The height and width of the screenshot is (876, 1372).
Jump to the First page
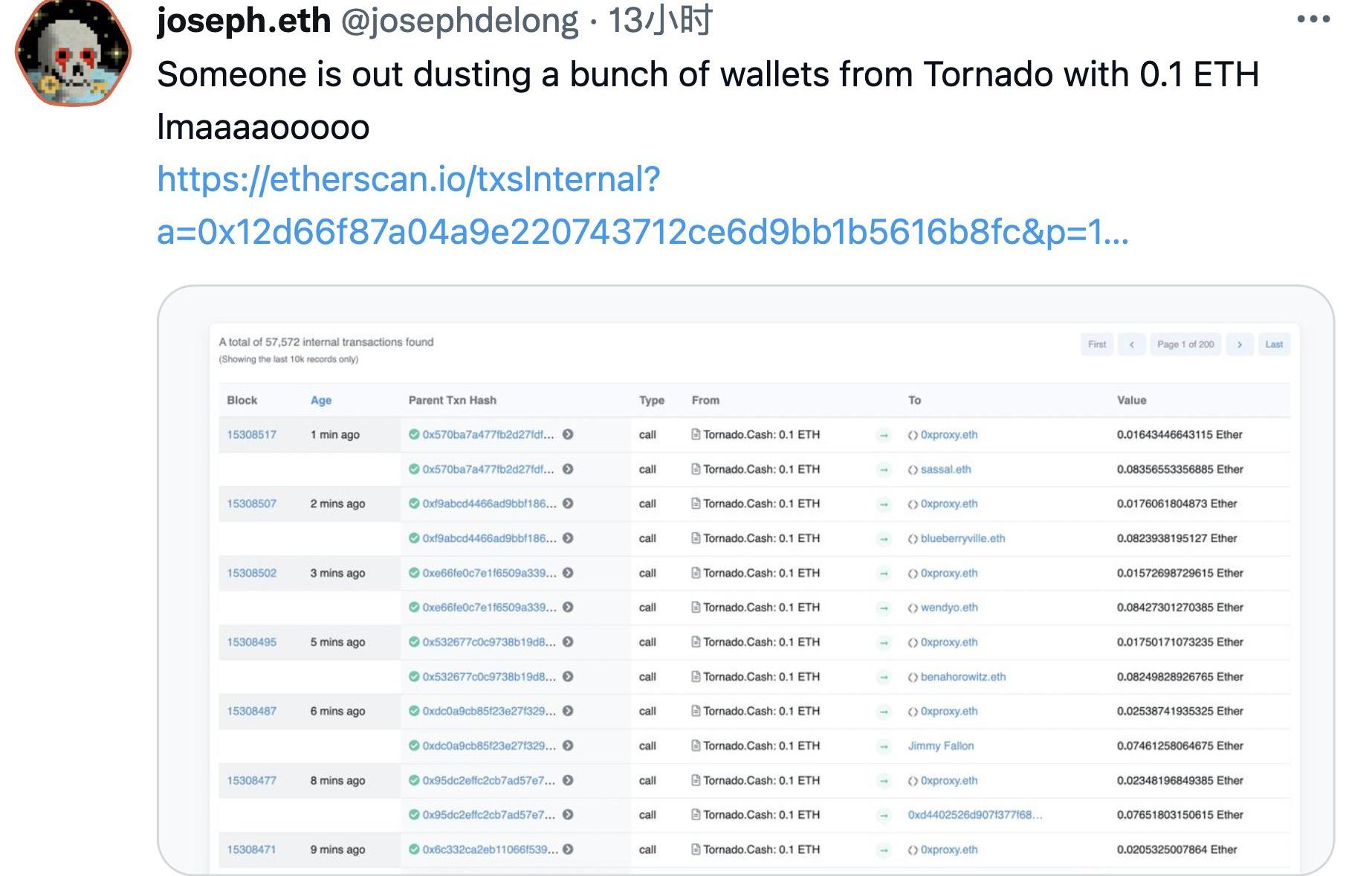1096,344
